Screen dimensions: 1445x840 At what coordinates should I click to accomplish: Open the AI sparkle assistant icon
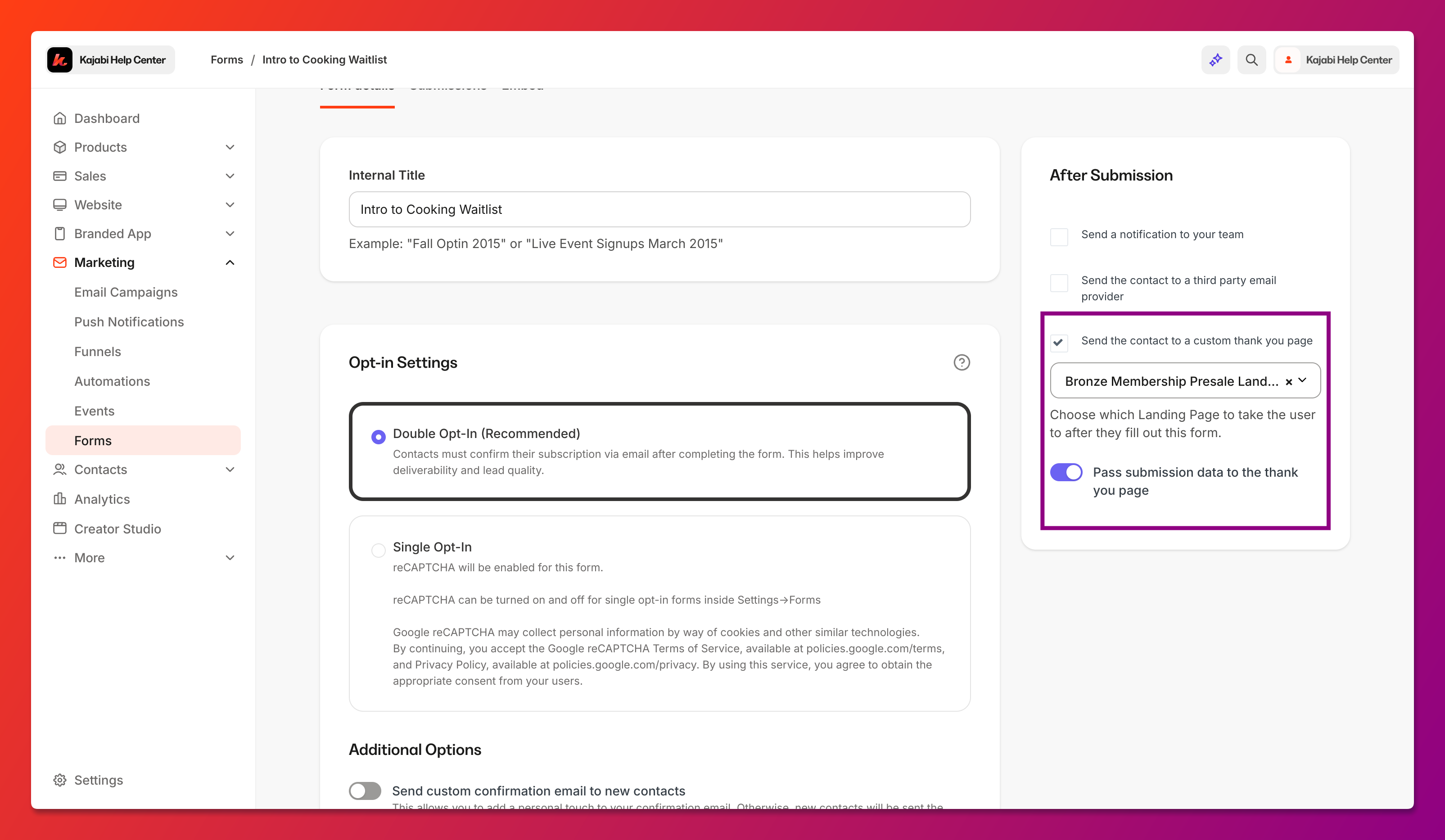[1215, 59]
